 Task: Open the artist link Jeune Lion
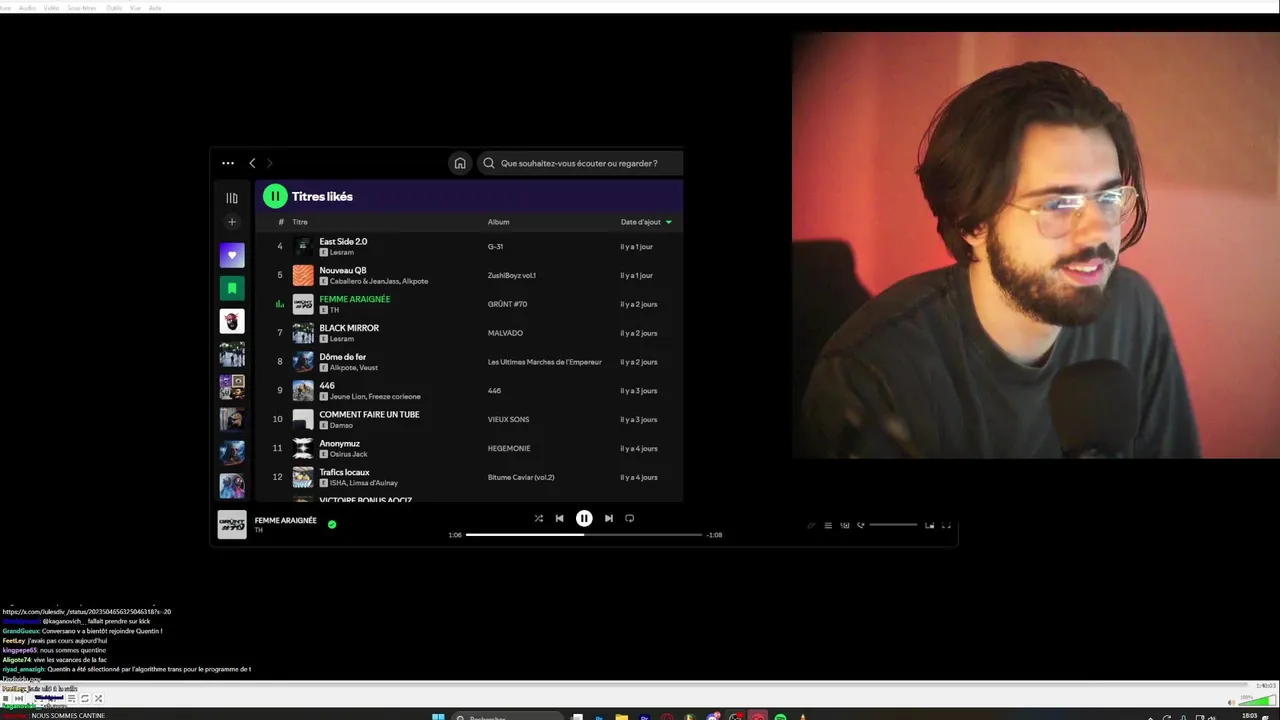(347, 397)
